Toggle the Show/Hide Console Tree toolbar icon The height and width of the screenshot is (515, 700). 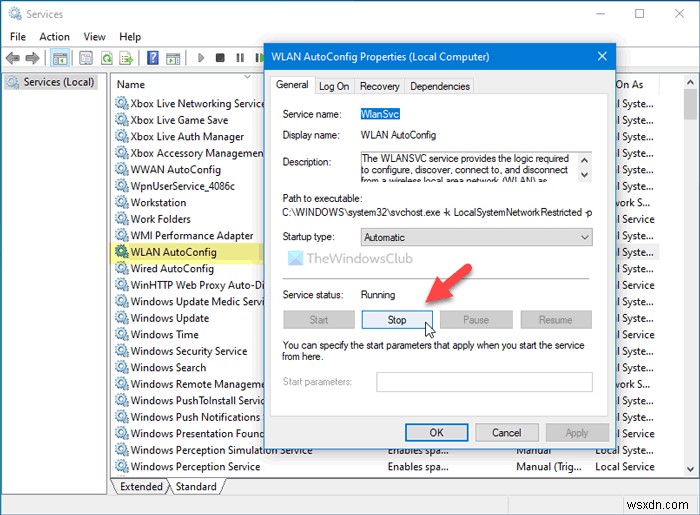pos(60,58)
